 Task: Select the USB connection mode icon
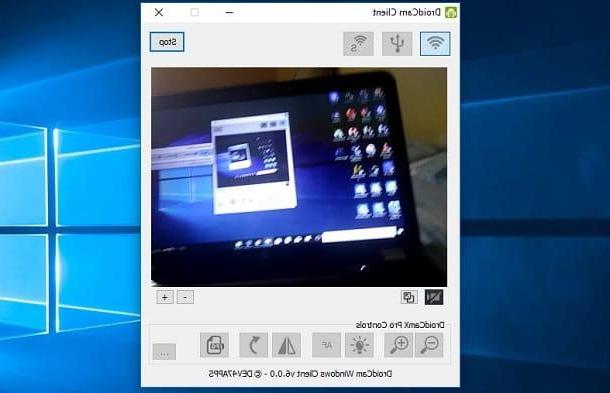[x=397, y=44]
